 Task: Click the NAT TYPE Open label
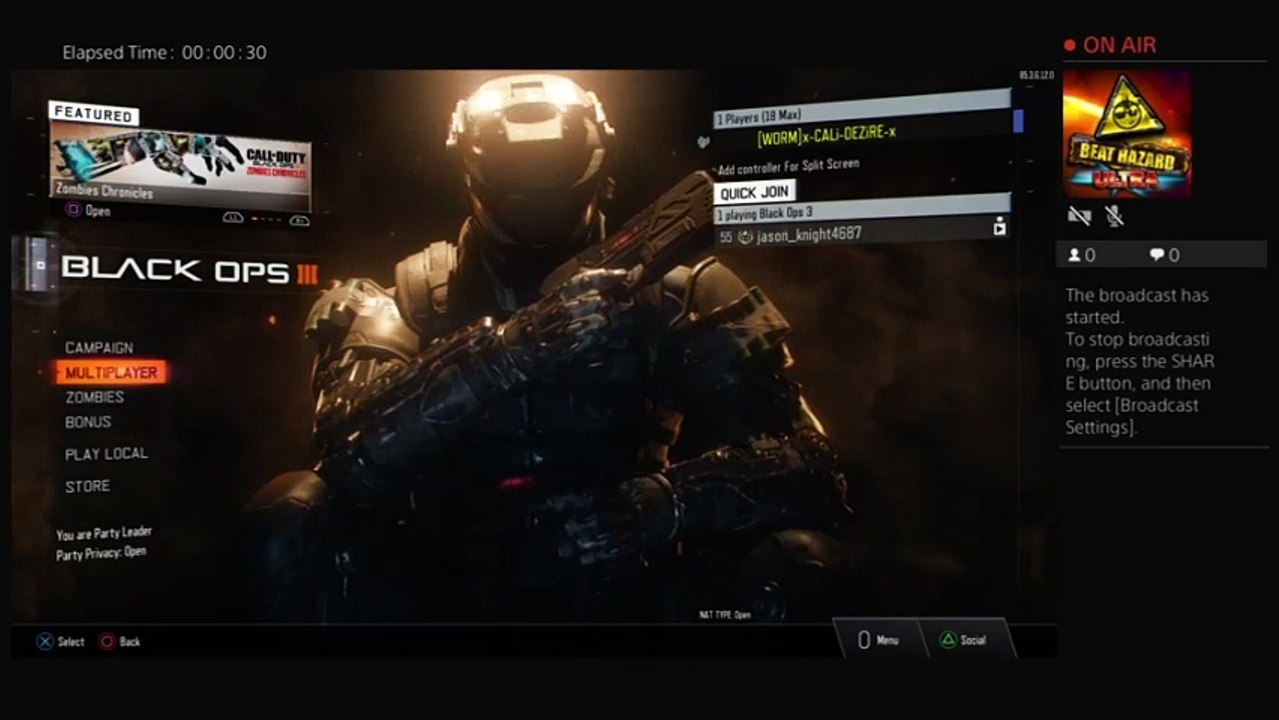point(725,615)
